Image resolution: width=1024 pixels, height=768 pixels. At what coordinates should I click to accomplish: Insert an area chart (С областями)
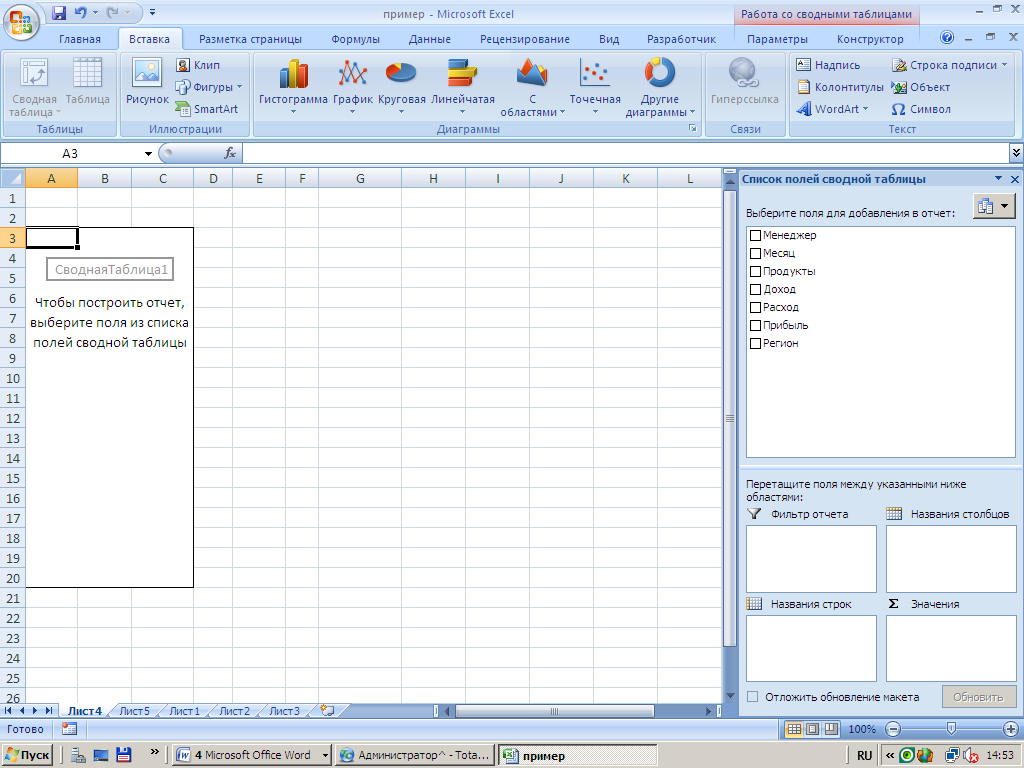coord(532,87)
